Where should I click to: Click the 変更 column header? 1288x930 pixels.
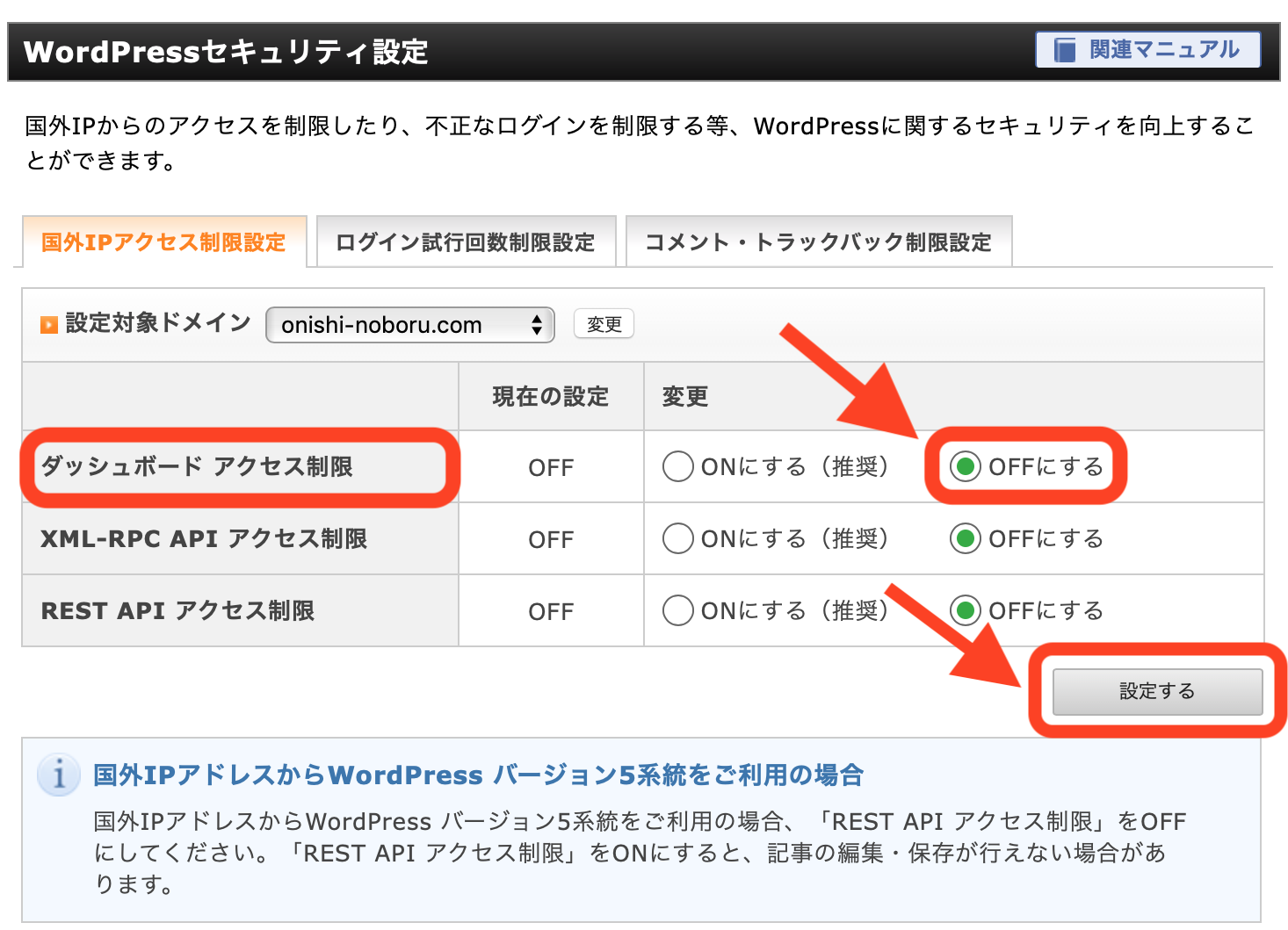[x=685, y=396]
